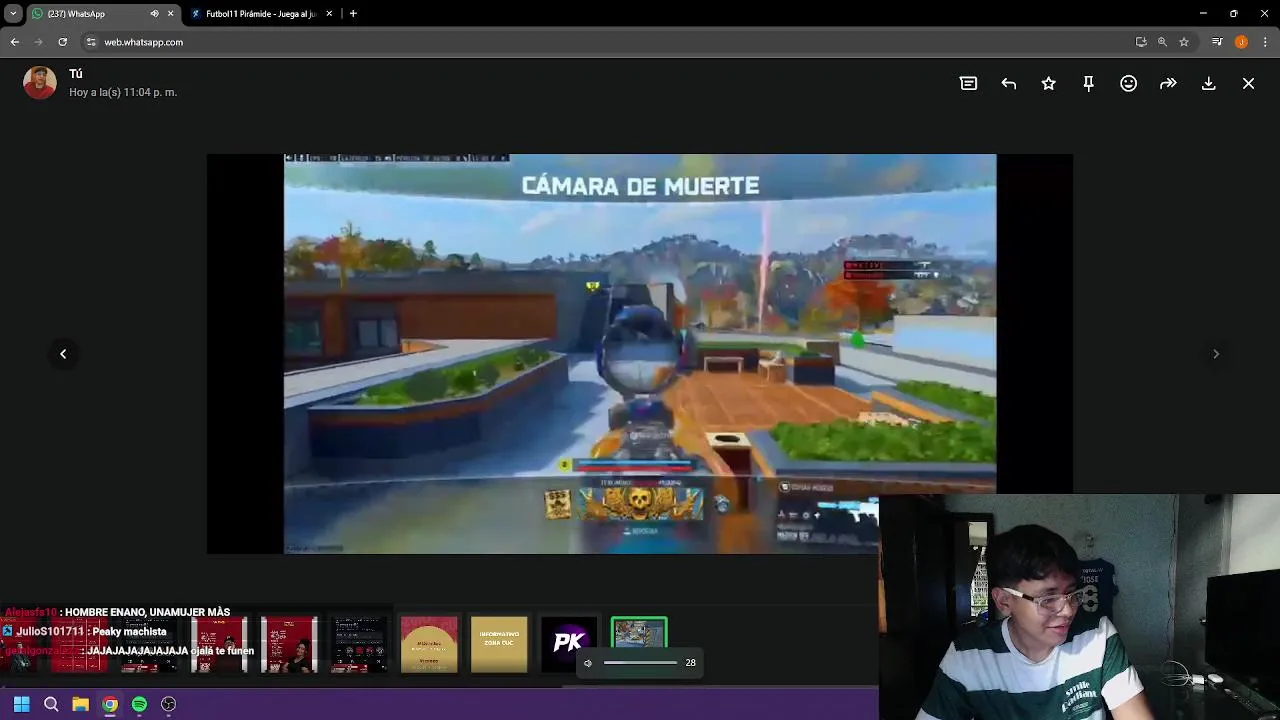
Task: Go to message in chat icon
Action: pos(968,84)
